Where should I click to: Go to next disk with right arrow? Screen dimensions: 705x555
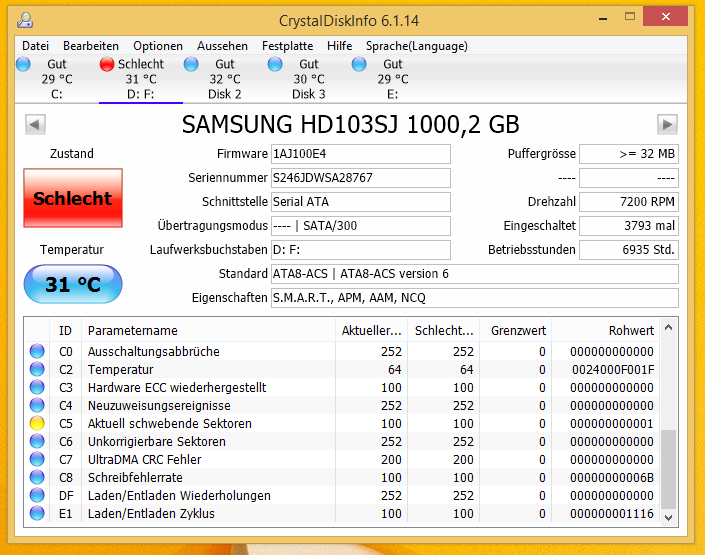click(667, 125)
